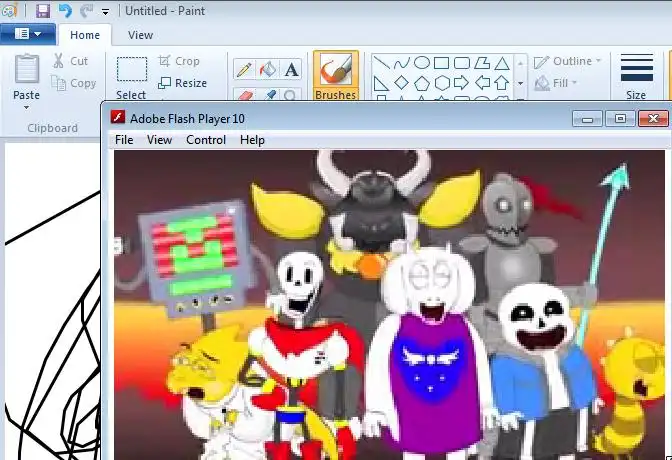Close the Adobe Flash Player window
Screen dimensions: 672x460
tap(653, 119)
